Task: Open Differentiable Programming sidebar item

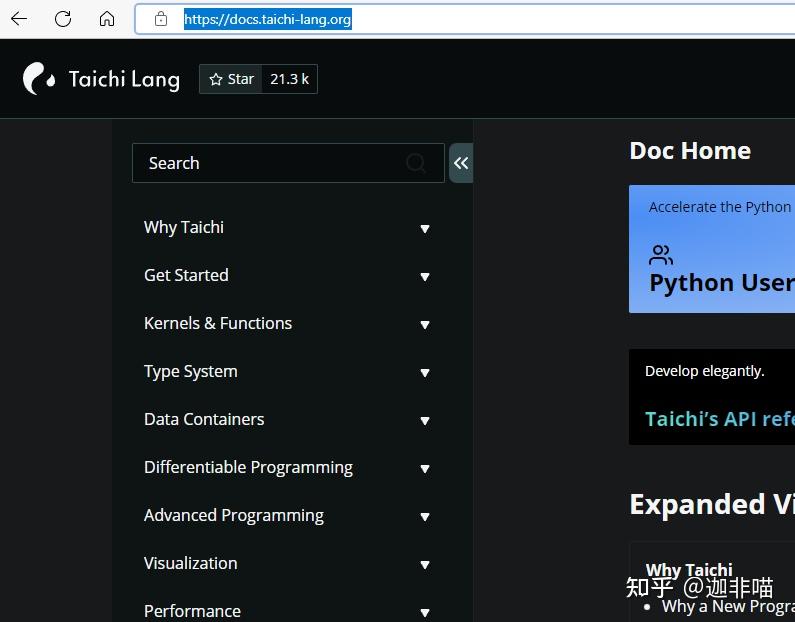Action: [248, 467]
